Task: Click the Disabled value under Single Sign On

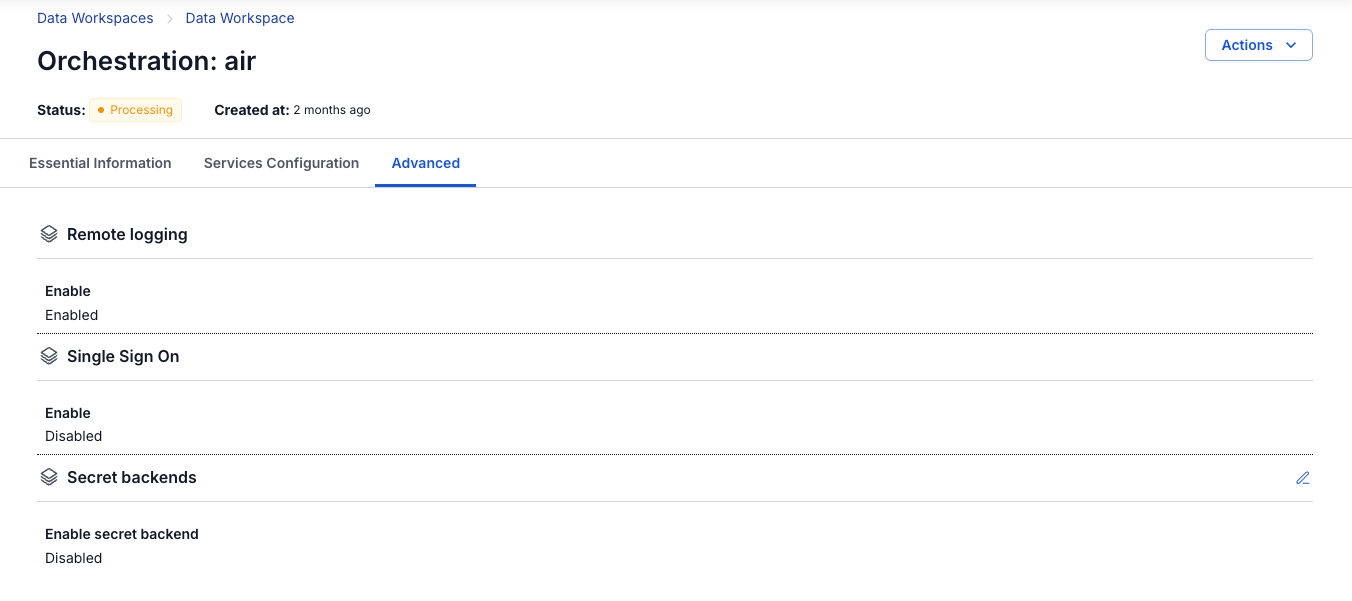Action: (74, 436)
